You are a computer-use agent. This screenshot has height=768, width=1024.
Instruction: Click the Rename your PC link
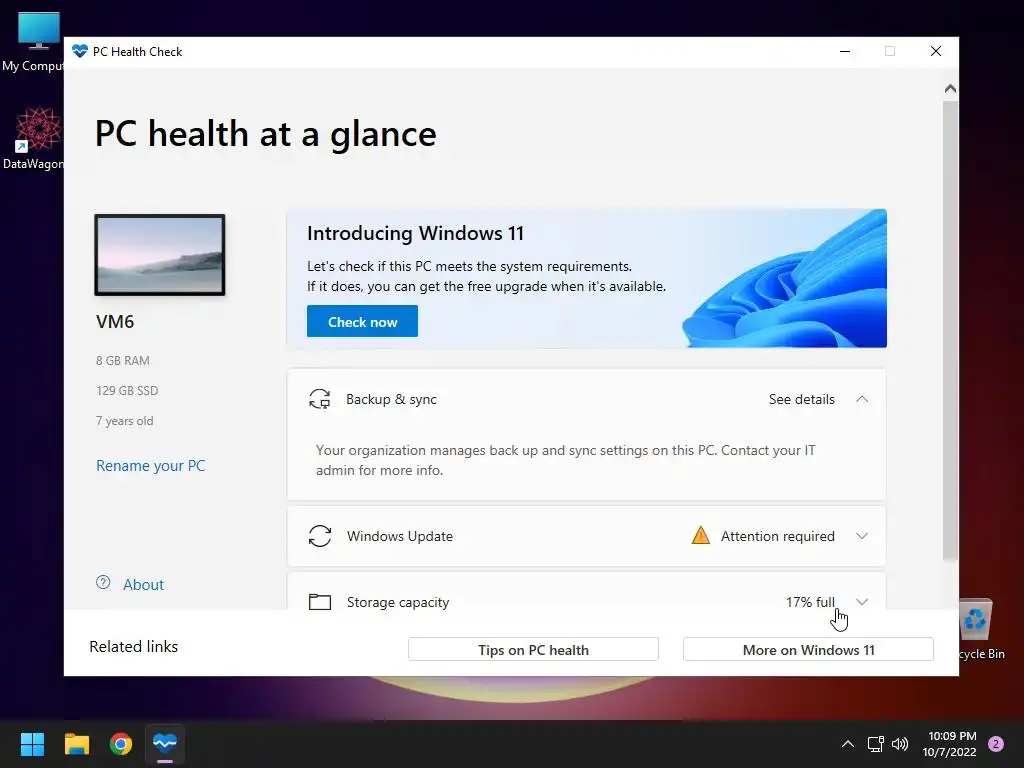pyautogui.click(x=151, y=466)
